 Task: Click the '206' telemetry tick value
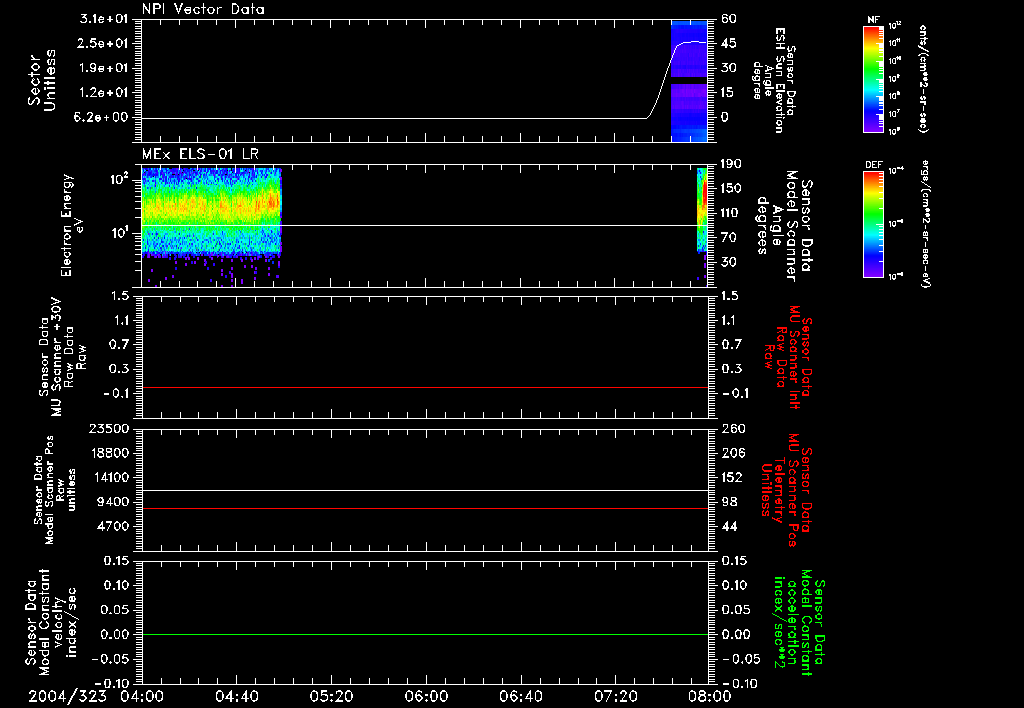click(x=733, y=453)
